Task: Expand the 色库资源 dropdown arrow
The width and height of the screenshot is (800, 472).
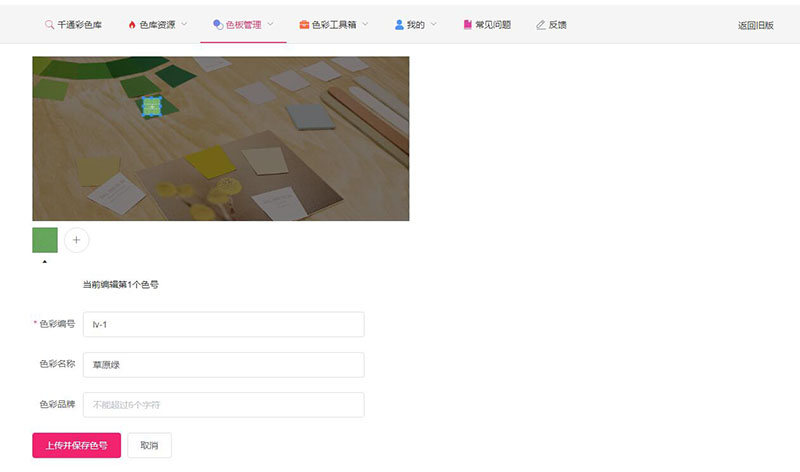Action: click(x=185, y=25)
